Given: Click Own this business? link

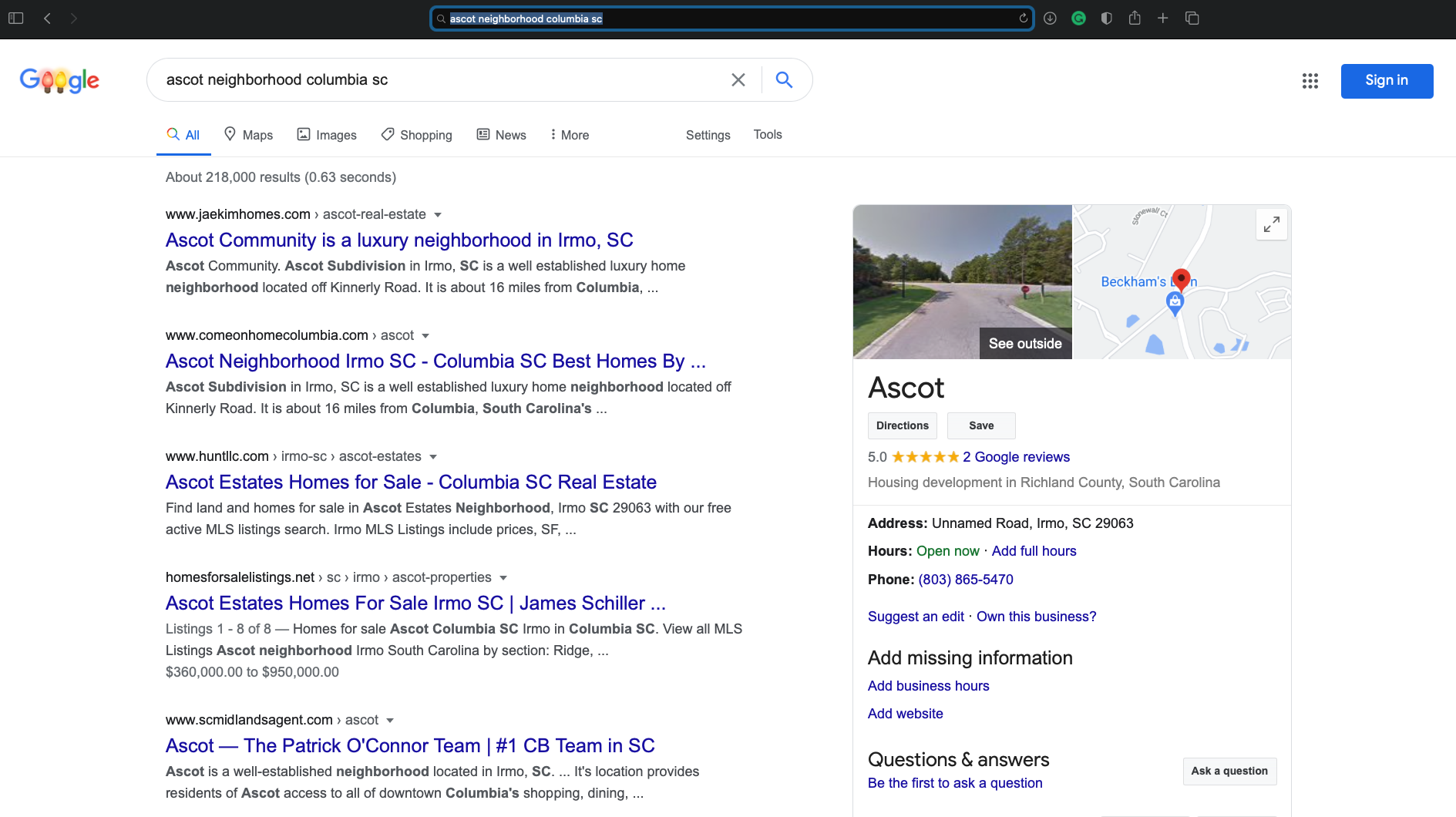Looking at the screenshot, I should (x=1036, y=617).
